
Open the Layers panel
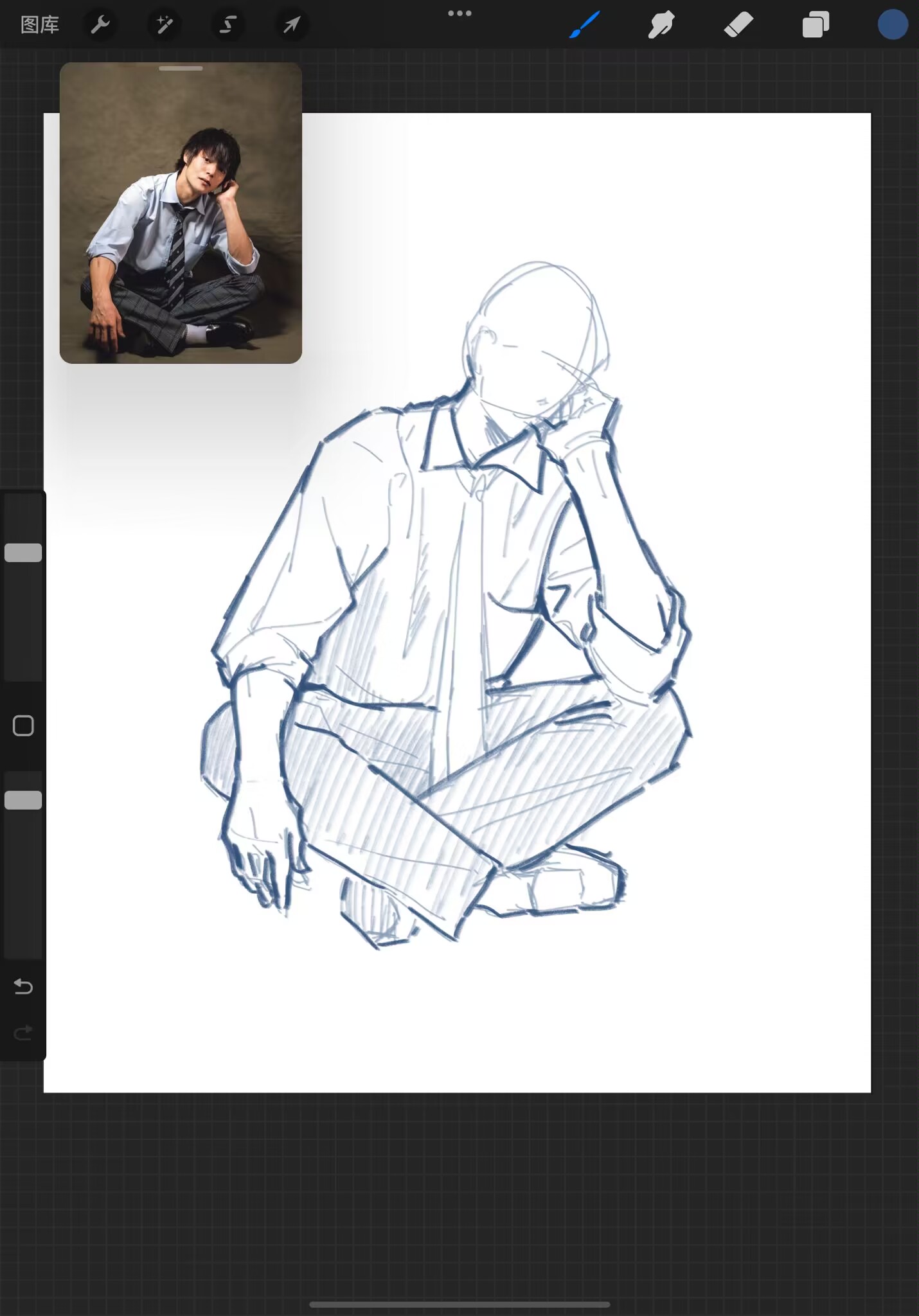[816, 25]
